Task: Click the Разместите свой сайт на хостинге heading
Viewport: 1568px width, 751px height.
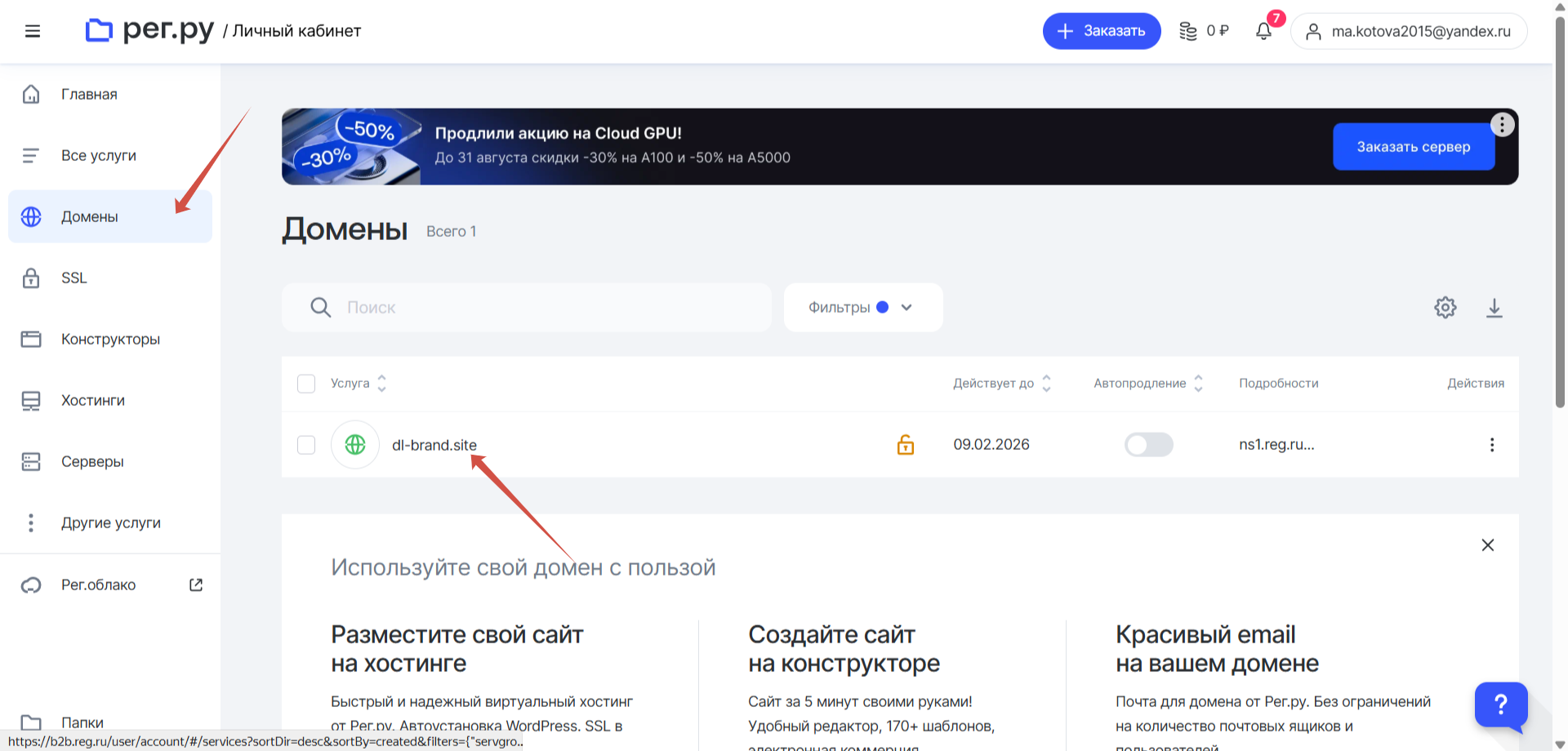Action: click(457, 649)
